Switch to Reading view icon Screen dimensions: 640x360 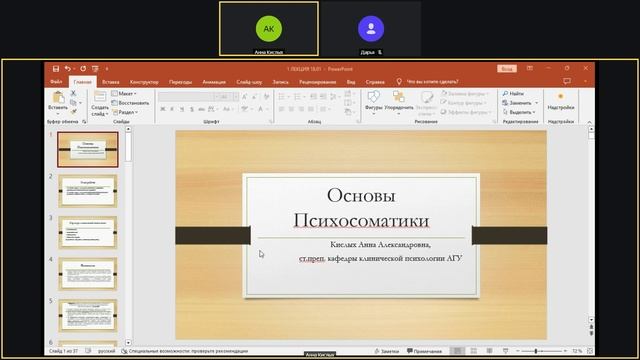(x=489, y=351)
